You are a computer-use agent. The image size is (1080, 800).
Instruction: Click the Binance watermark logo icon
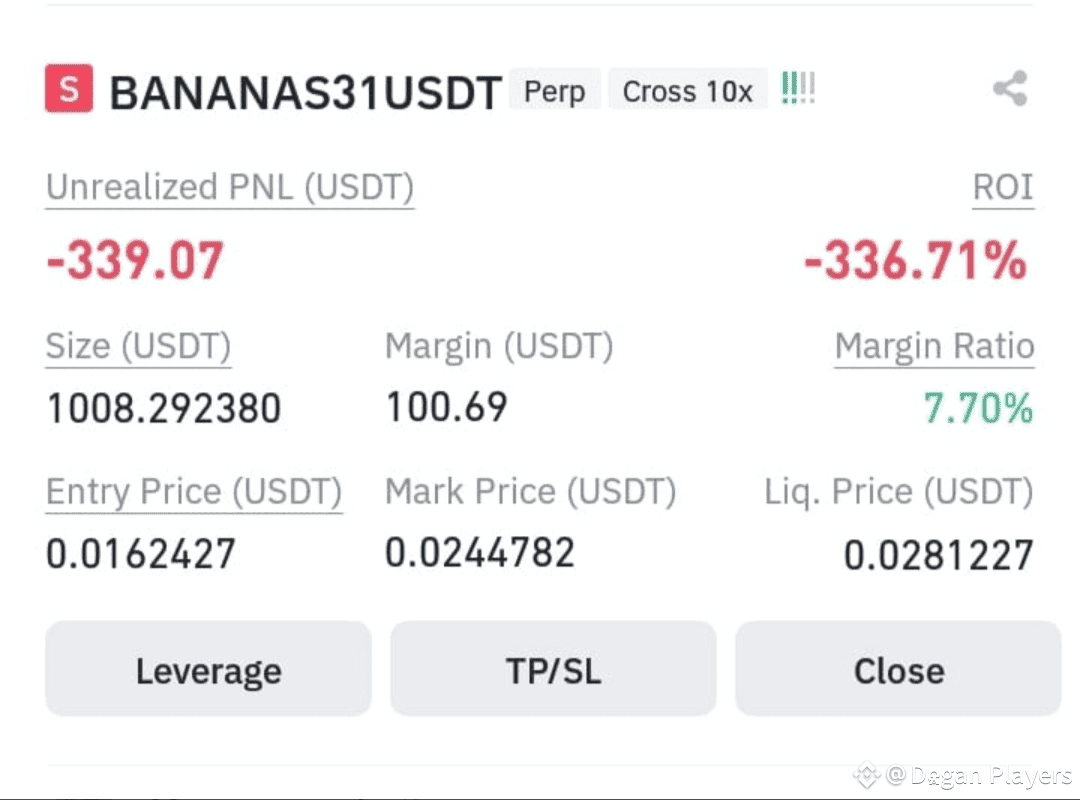[866, 775]
